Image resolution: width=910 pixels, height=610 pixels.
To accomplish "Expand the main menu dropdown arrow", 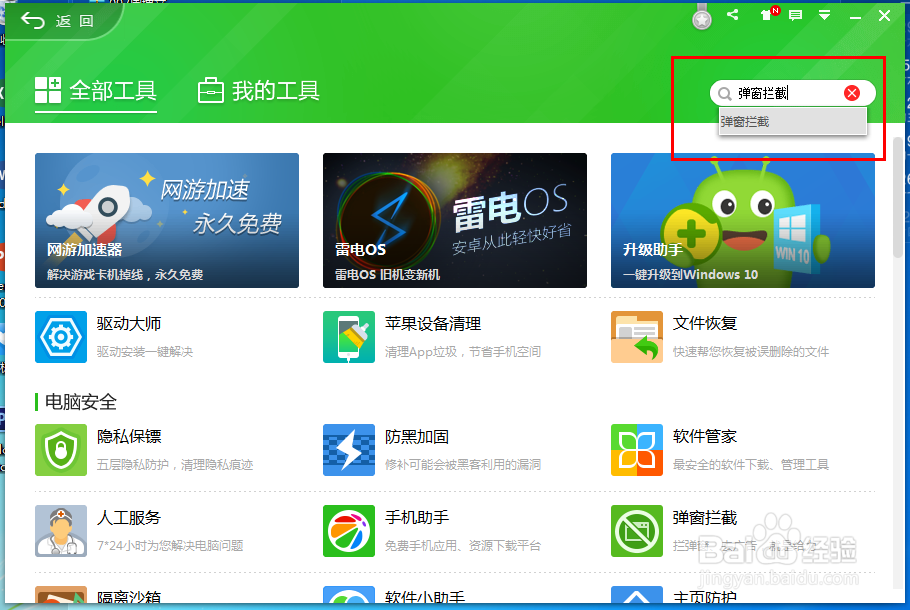I will (824, 16).
